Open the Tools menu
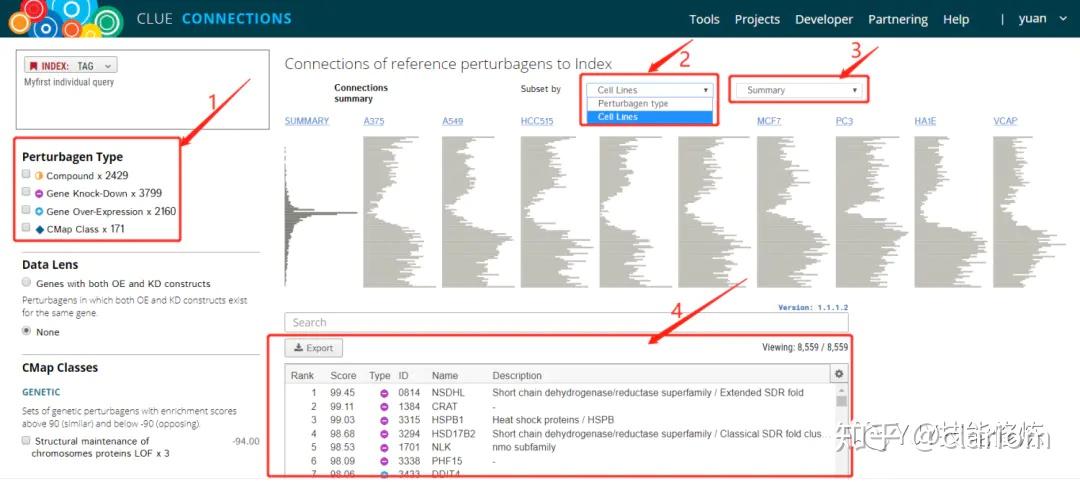 click(x=704, y=19)
